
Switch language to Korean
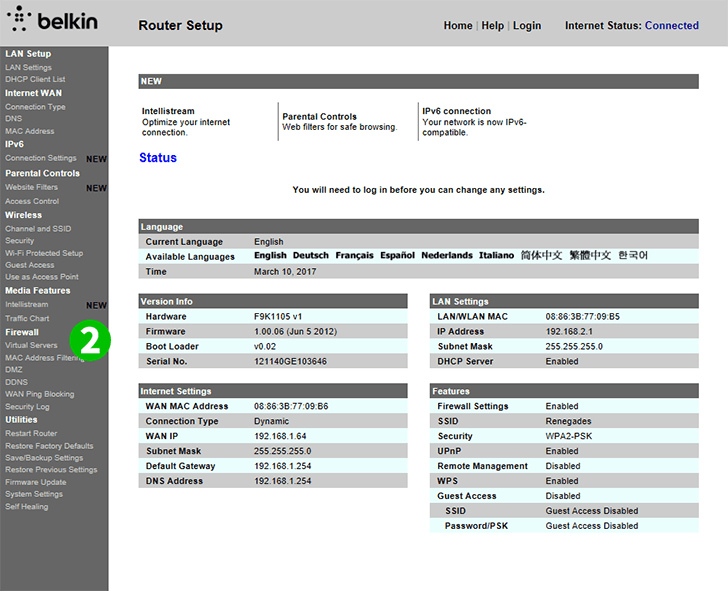click(633, 255)
